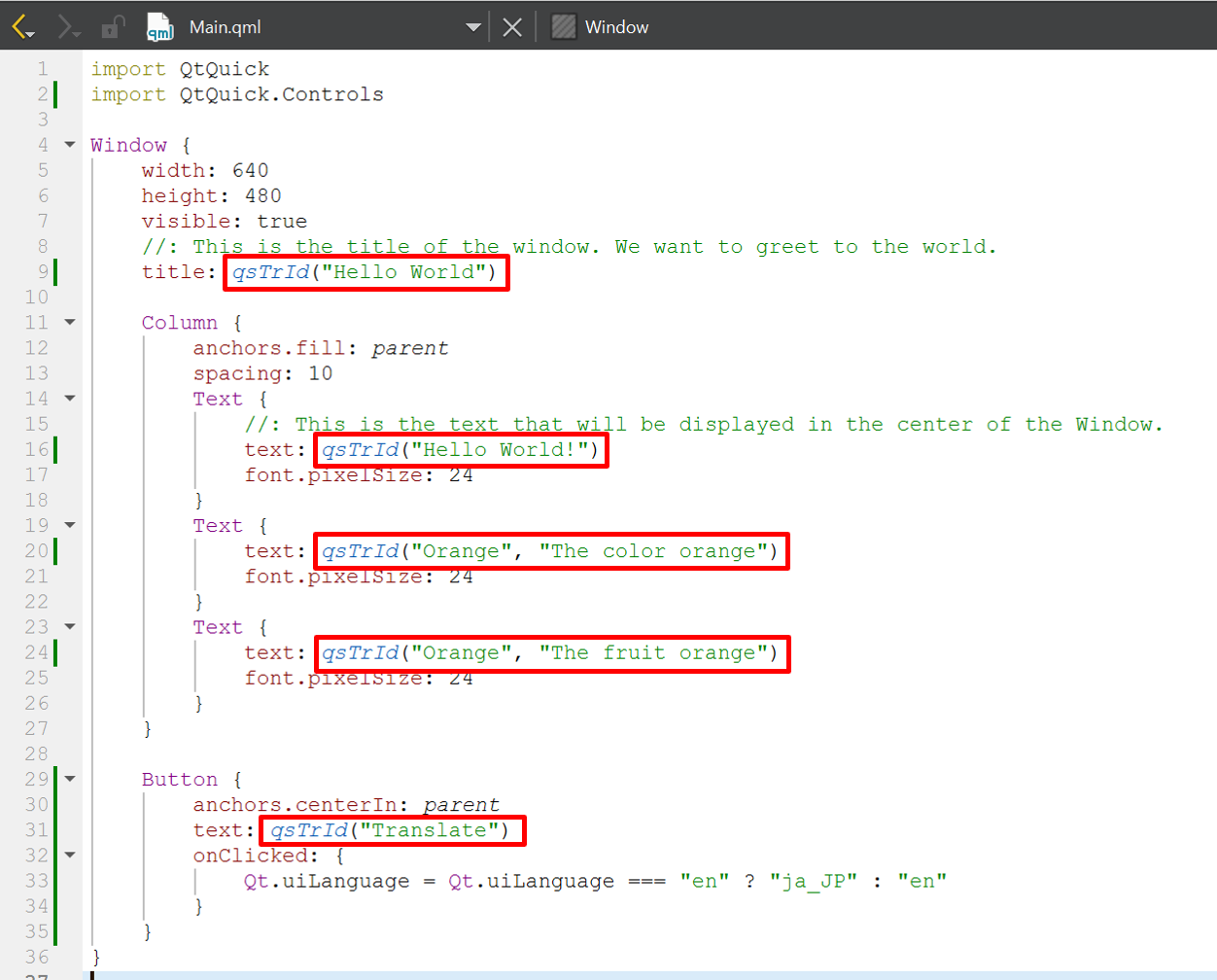Click qsTrId("Hello World") on the title line
The height and width of the screenshot is (980, 1217).
365,272
